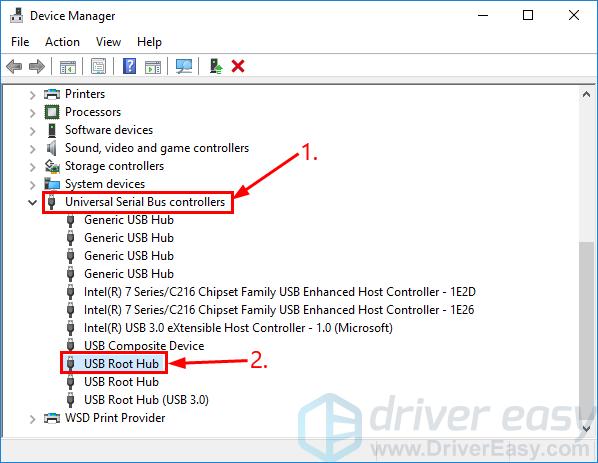This screenshot has height=463, width=598.
Task: Click the red X Uninstall icon
Action: (x=238, y=66)
